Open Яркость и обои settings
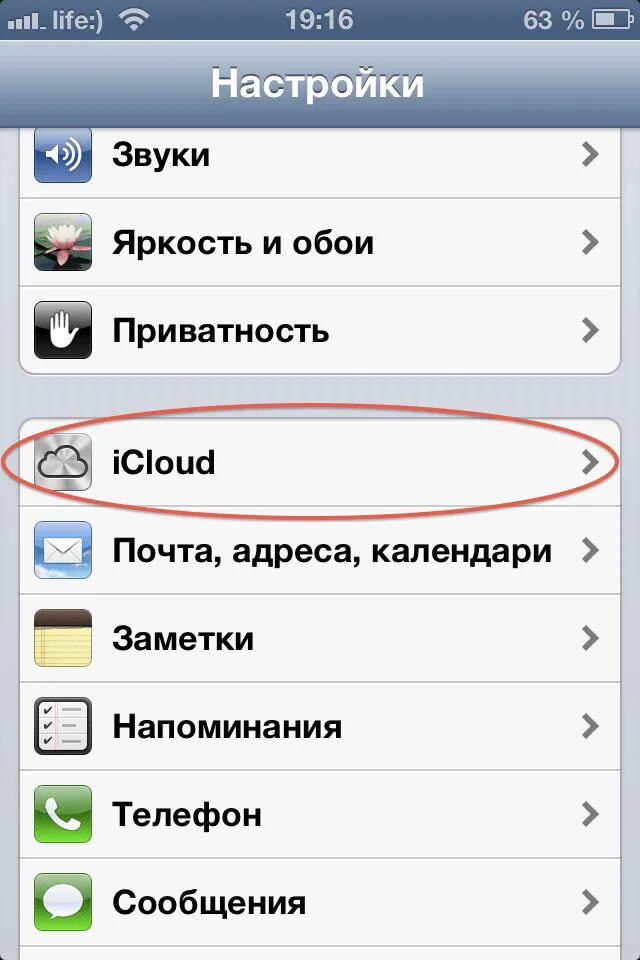This screenshot has height=960, width=640. click(x=320, y=242)
